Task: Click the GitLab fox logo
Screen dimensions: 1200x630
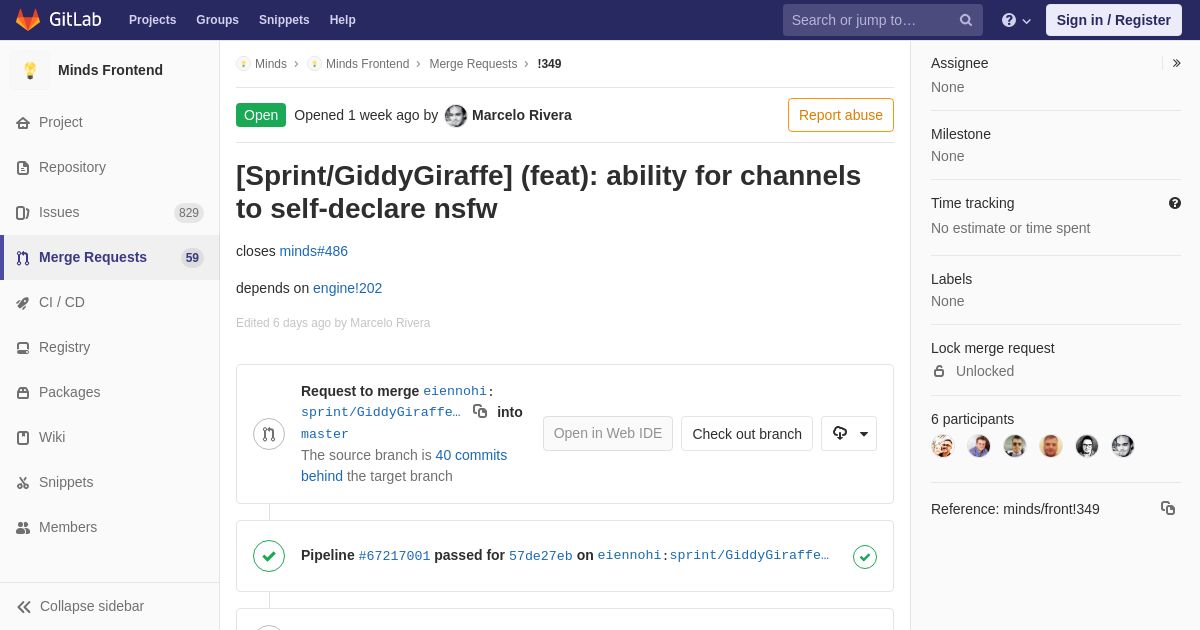Action: coord(28,20)
